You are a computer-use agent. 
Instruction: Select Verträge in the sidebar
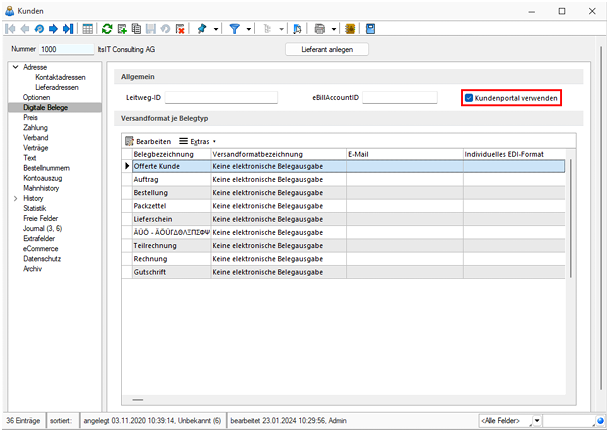(36, 147)
